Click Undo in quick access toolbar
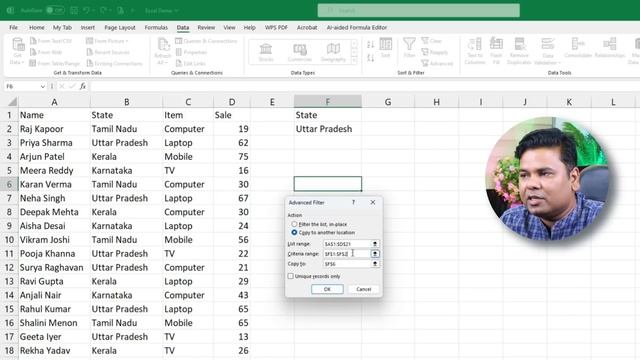 point(86,10)
